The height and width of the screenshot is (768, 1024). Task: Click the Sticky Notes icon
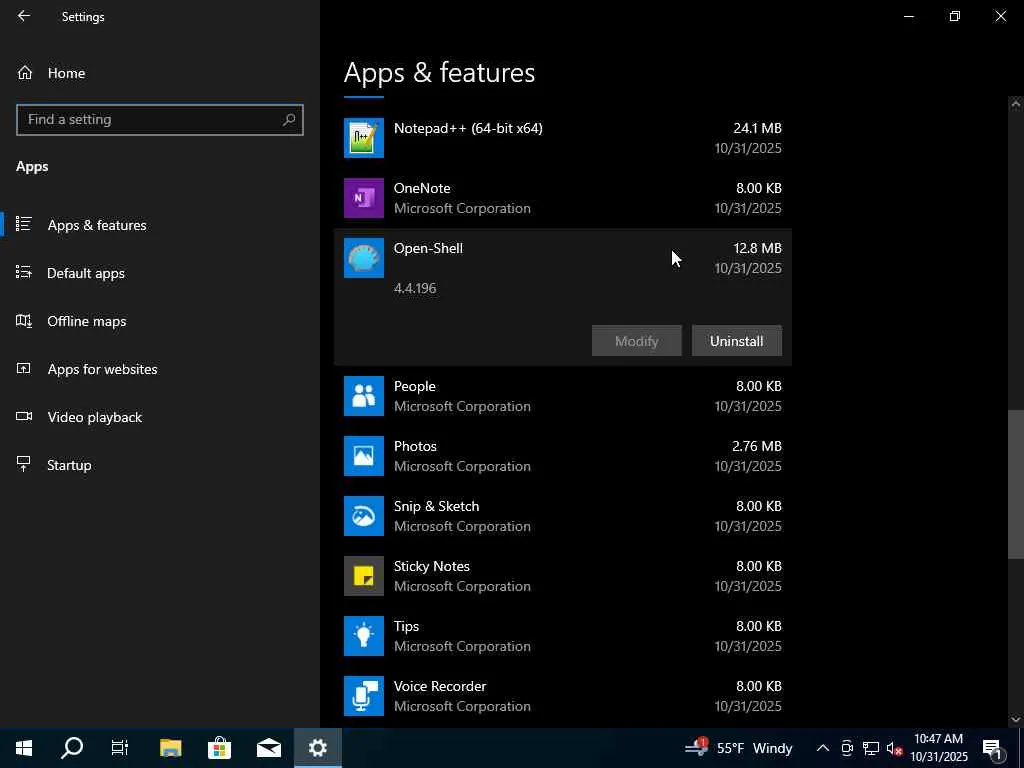pyautogui.click(x=364, y=576)
